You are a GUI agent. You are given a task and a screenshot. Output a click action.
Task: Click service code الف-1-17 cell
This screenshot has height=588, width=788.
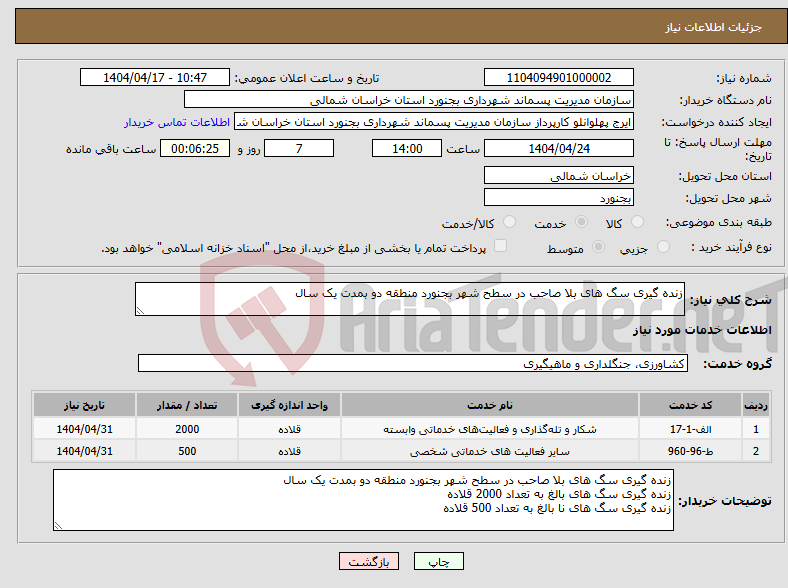click(691, 429)
